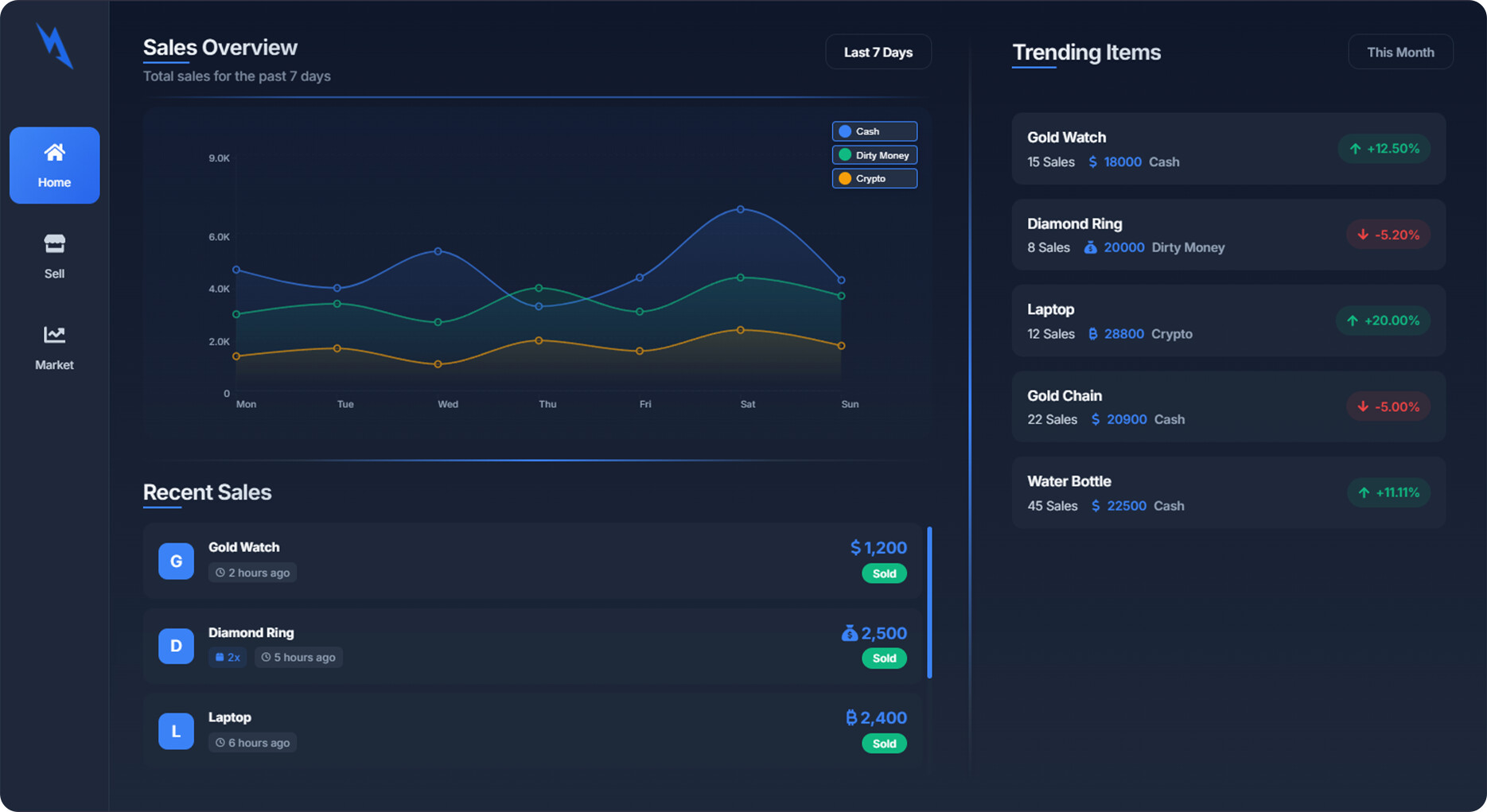1487x812 pixels.
Task: Click the lightning bolt logo icon
Action: tap(54, 45)
